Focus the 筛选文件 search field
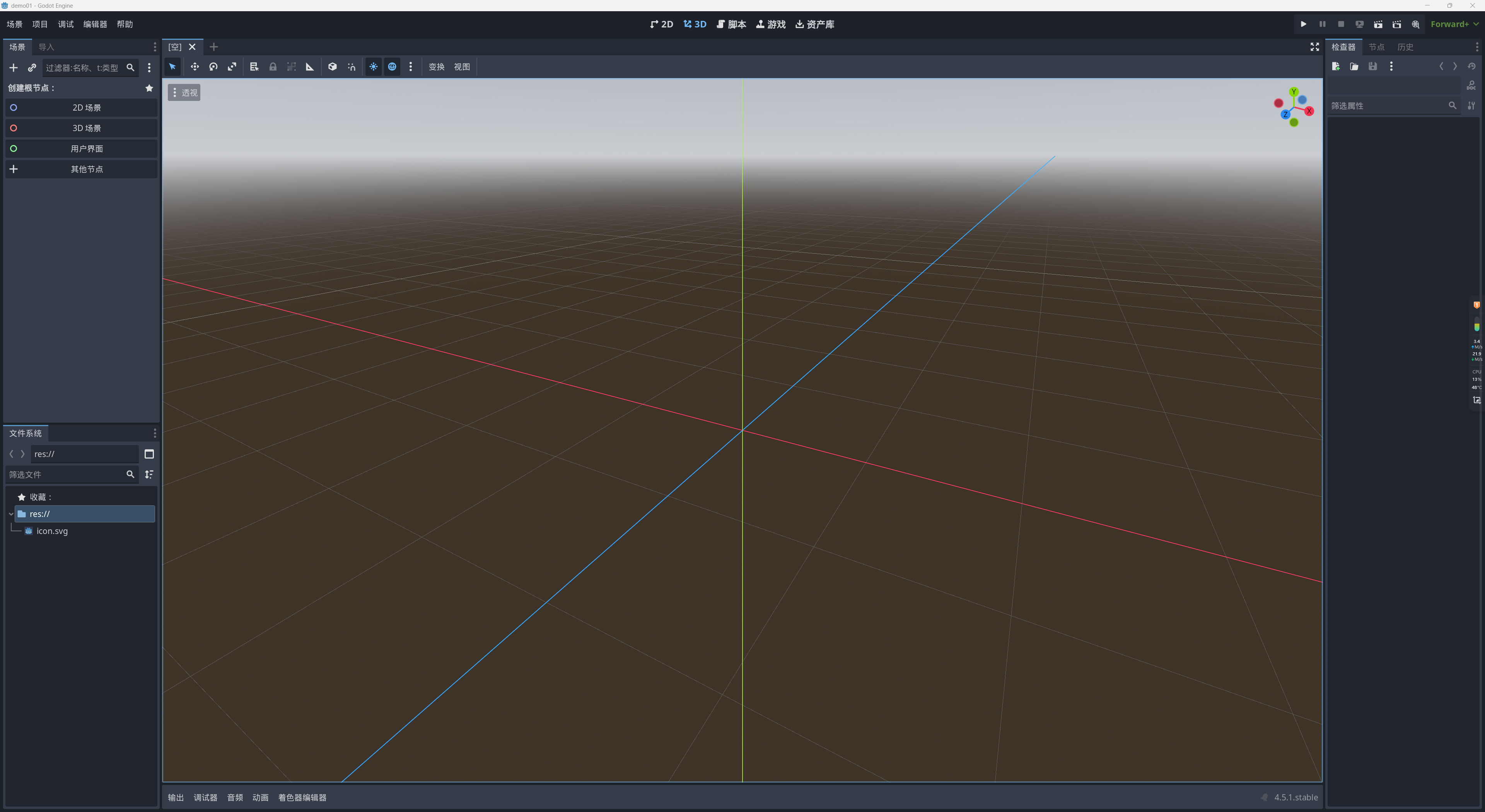This screenshot has height=812, width=1485. (65, 474)
